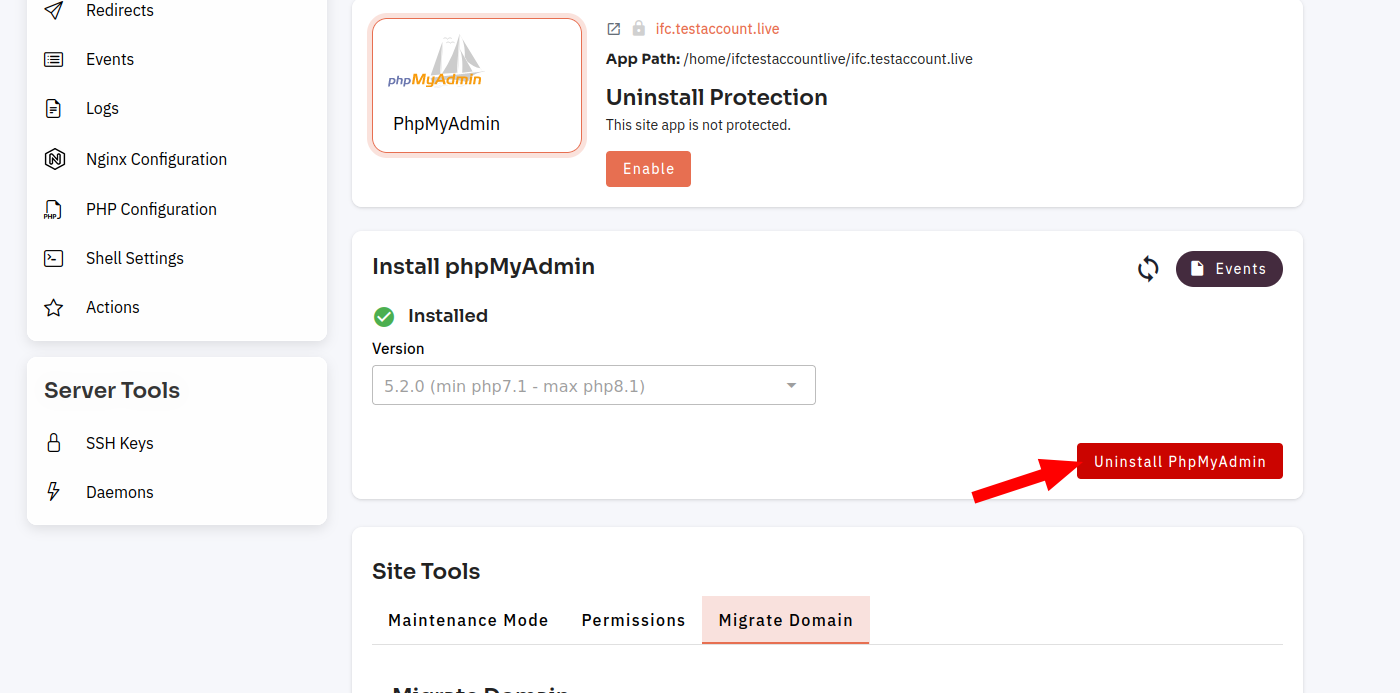The width and height of the screenshot is (1400, 693).
Task: Click the Redirects paper-plane icon
Action: click(x=54, y=11)
